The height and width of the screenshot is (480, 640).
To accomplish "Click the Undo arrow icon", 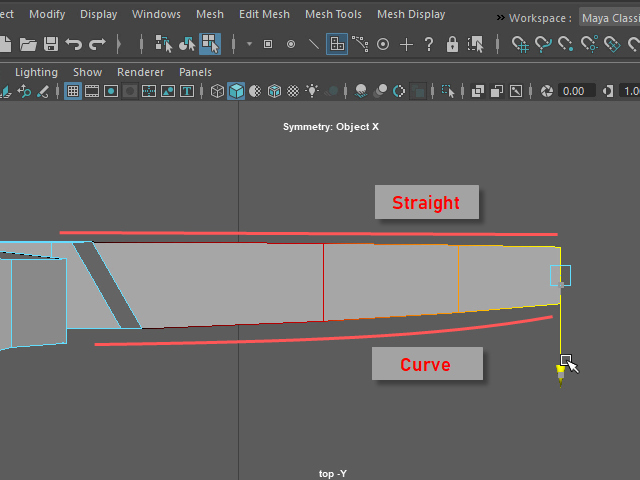I will coord(74,44).
